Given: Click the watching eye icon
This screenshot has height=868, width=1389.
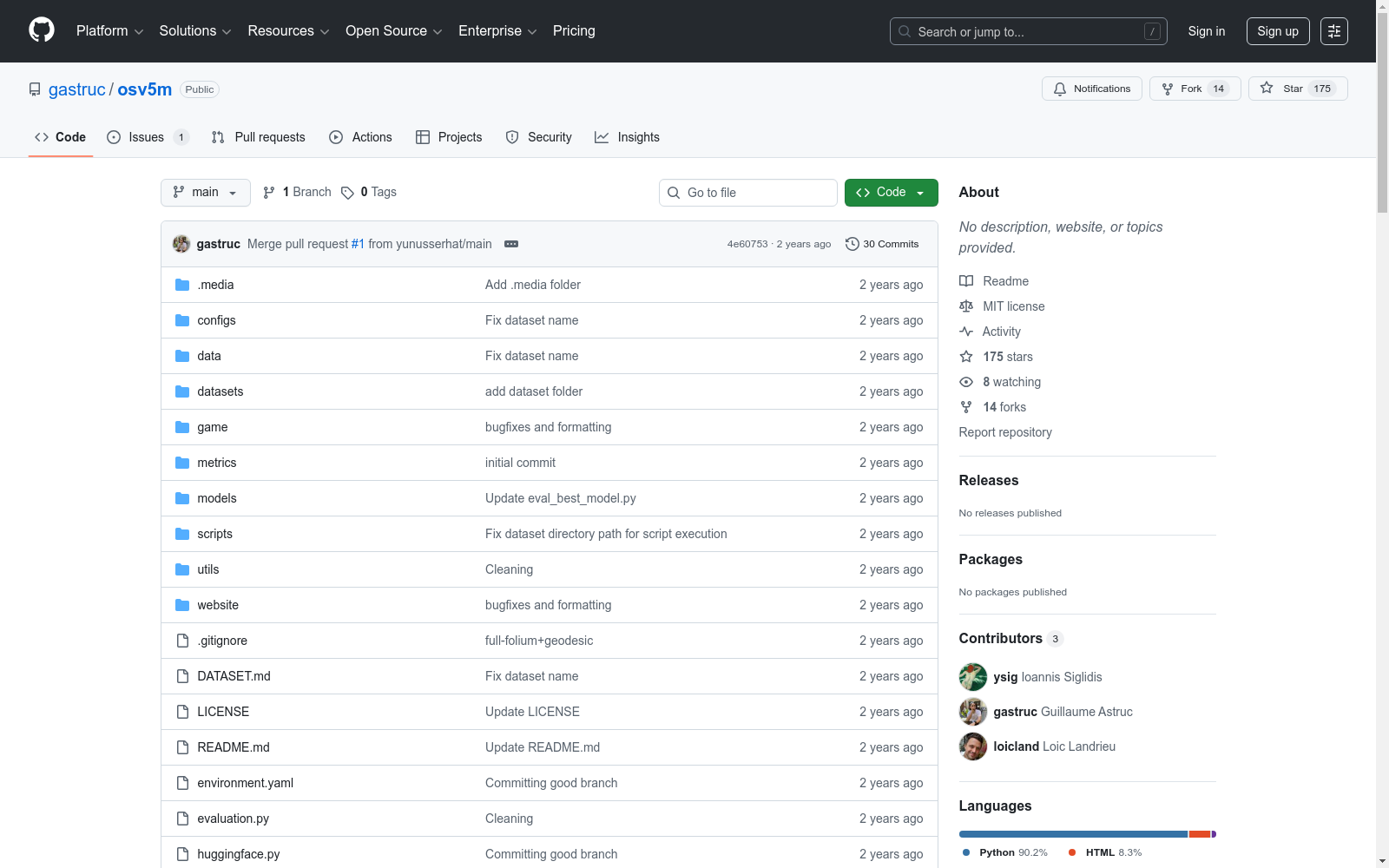Looking at the screenshot, I should coord(966,382).
